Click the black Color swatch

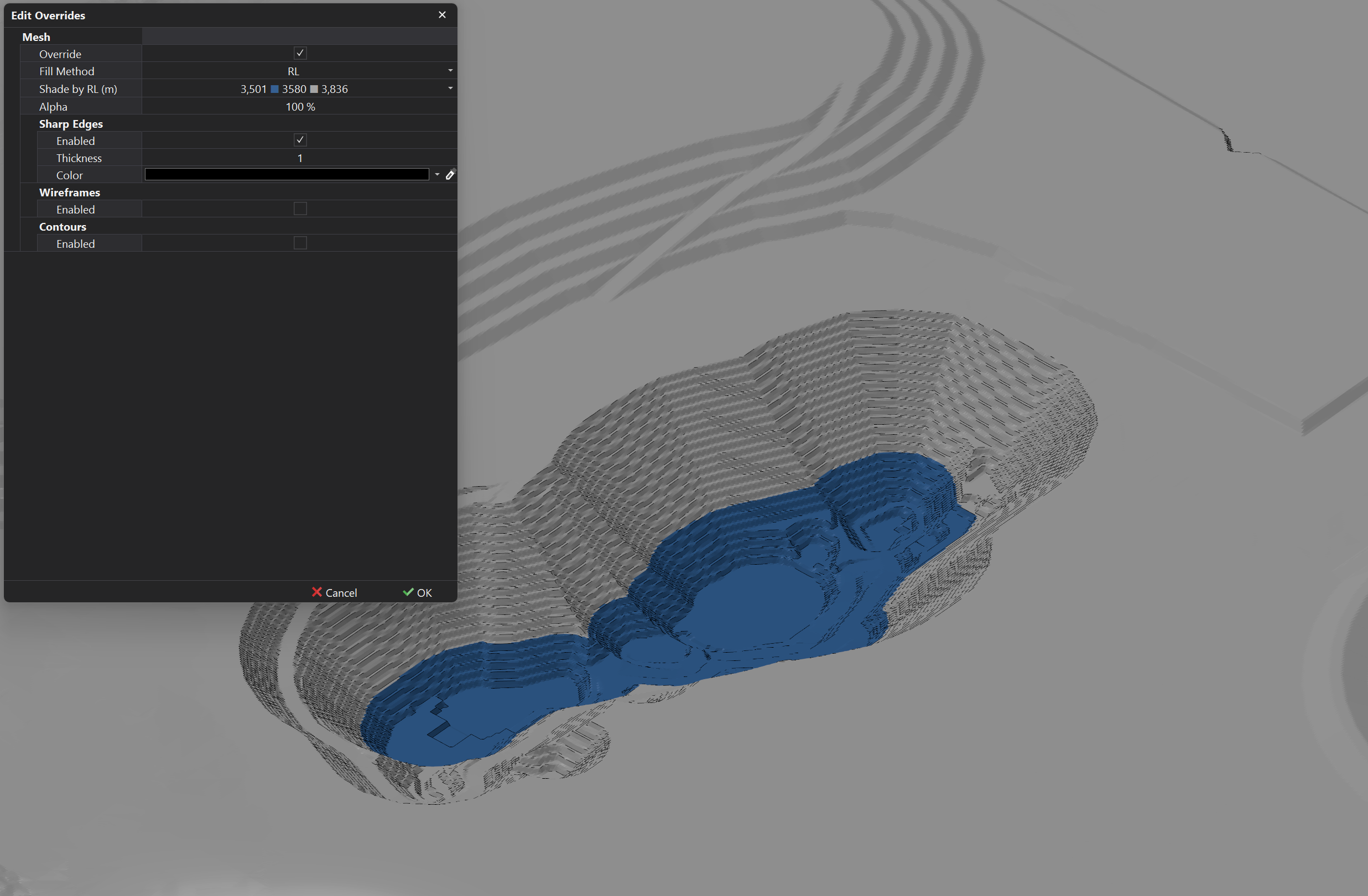[288, 174]
